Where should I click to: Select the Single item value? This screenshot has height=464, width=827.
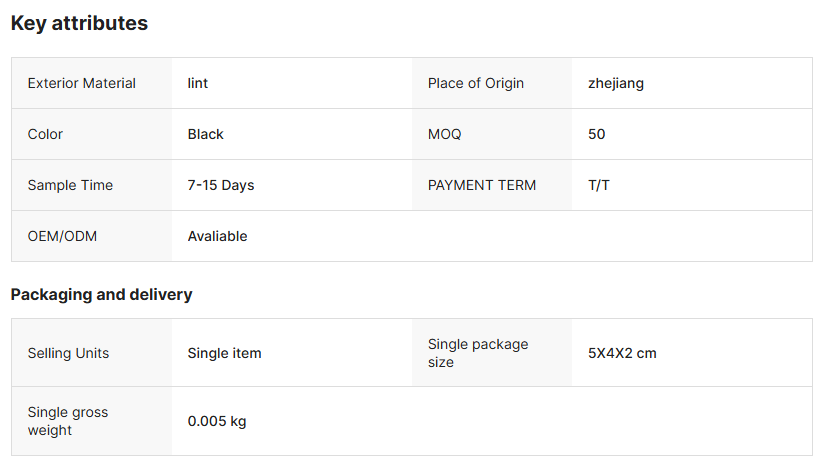[x=225, y=353]
